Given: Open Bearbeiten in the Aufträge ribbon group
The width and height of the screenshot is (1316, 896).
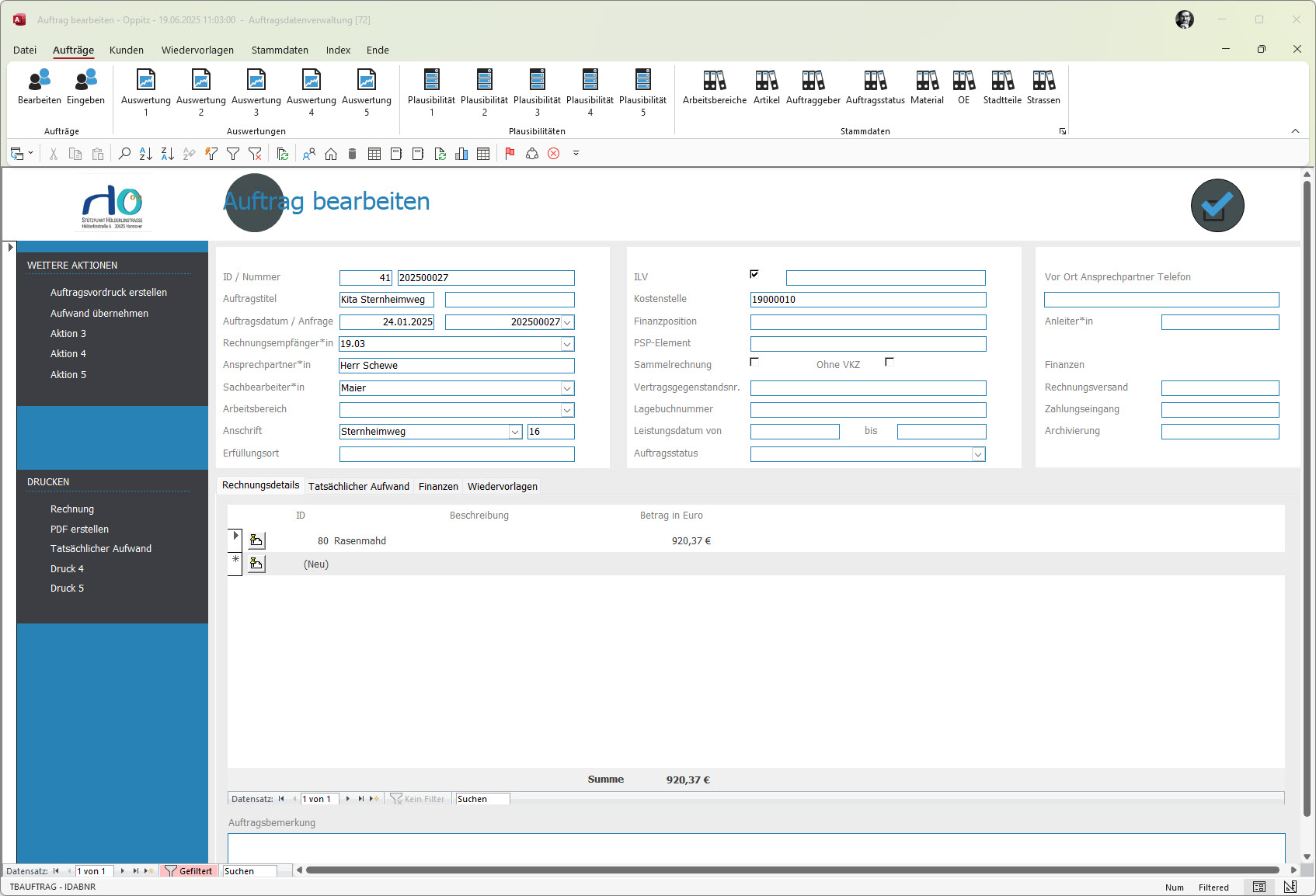Looking at the screenshot, I should [39, 86].
